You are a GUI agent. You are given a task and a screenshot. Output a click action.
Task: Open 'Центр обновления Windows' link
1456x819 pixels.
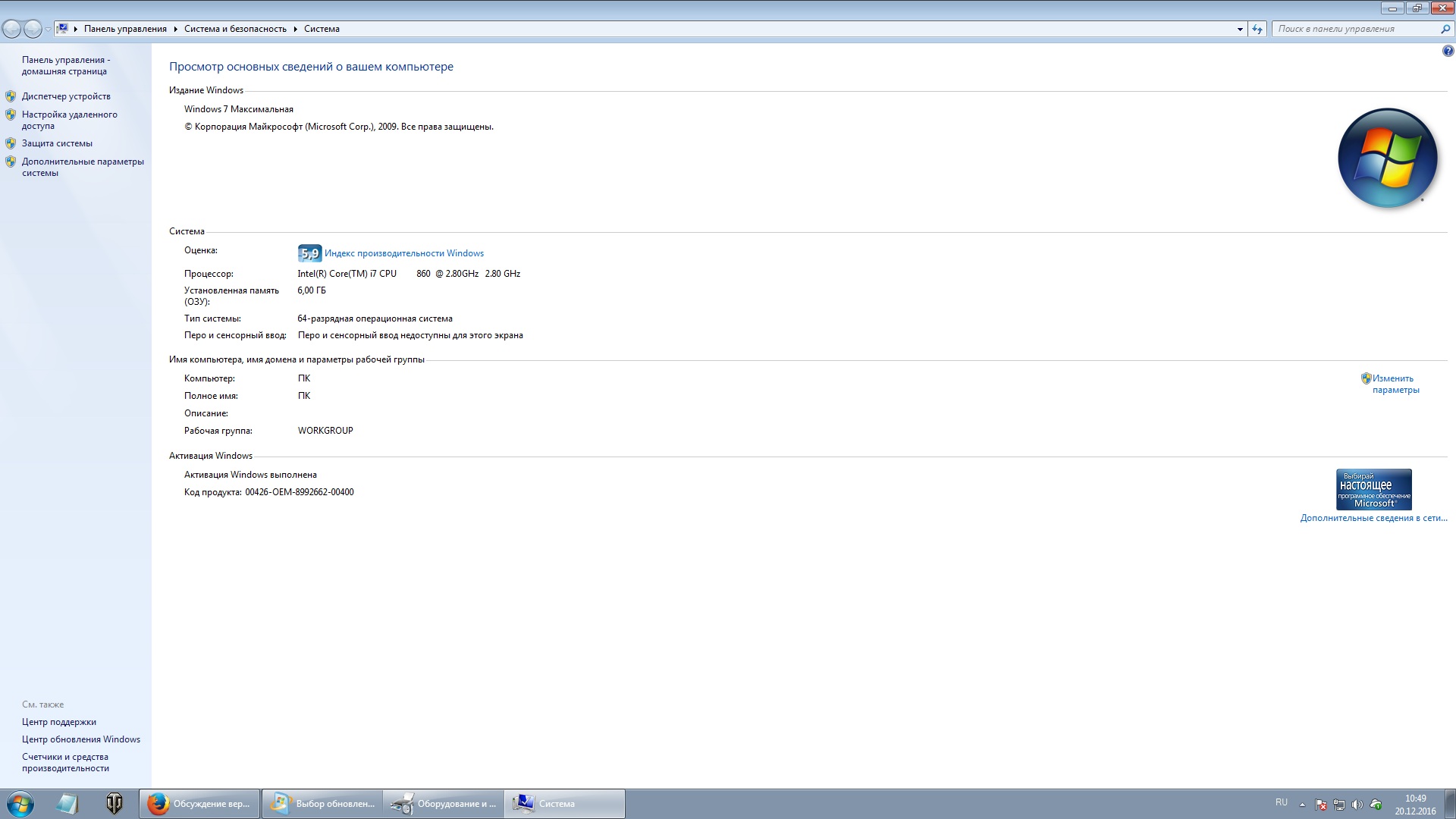click(x=81, y=739)
